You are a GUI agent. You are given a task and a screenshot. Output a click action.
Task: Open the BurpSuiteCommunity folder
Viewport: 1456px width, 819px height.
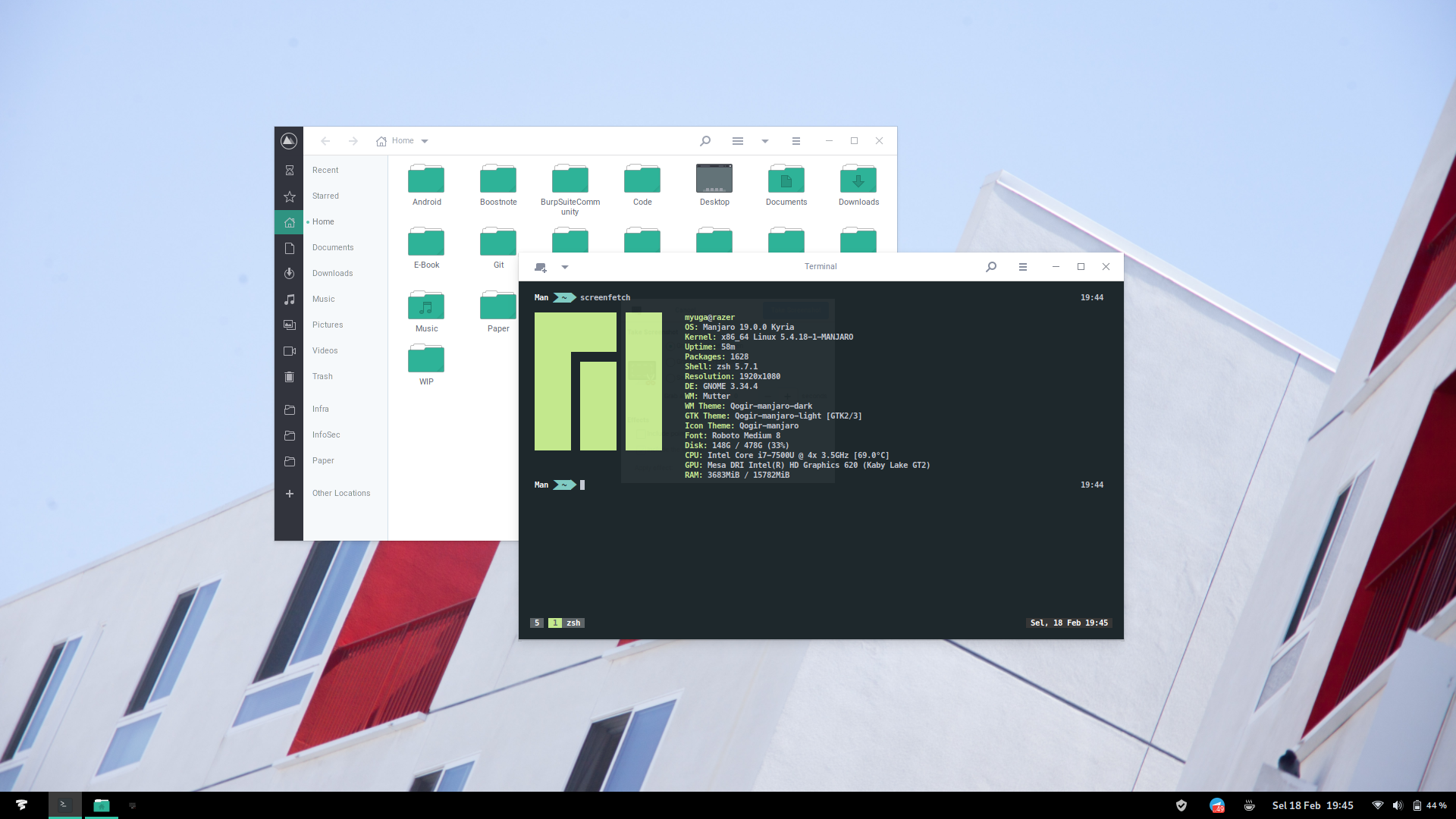coord(570,180)
